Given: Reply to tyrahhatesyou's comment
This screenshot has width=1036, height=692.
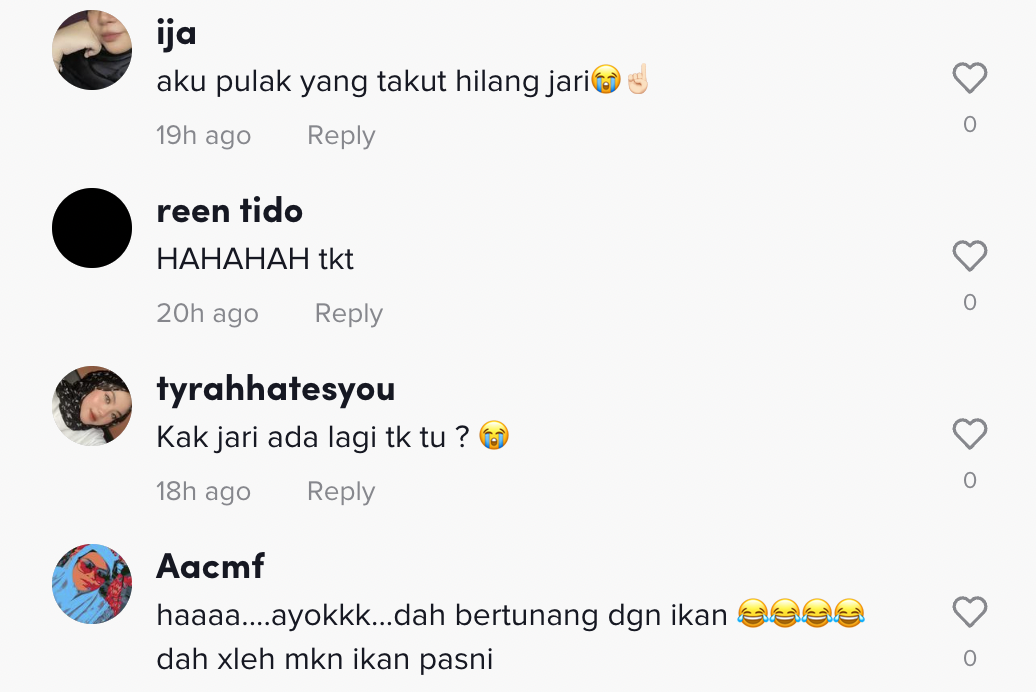Looking at the screenshot, I should click(x=341, y=491).
